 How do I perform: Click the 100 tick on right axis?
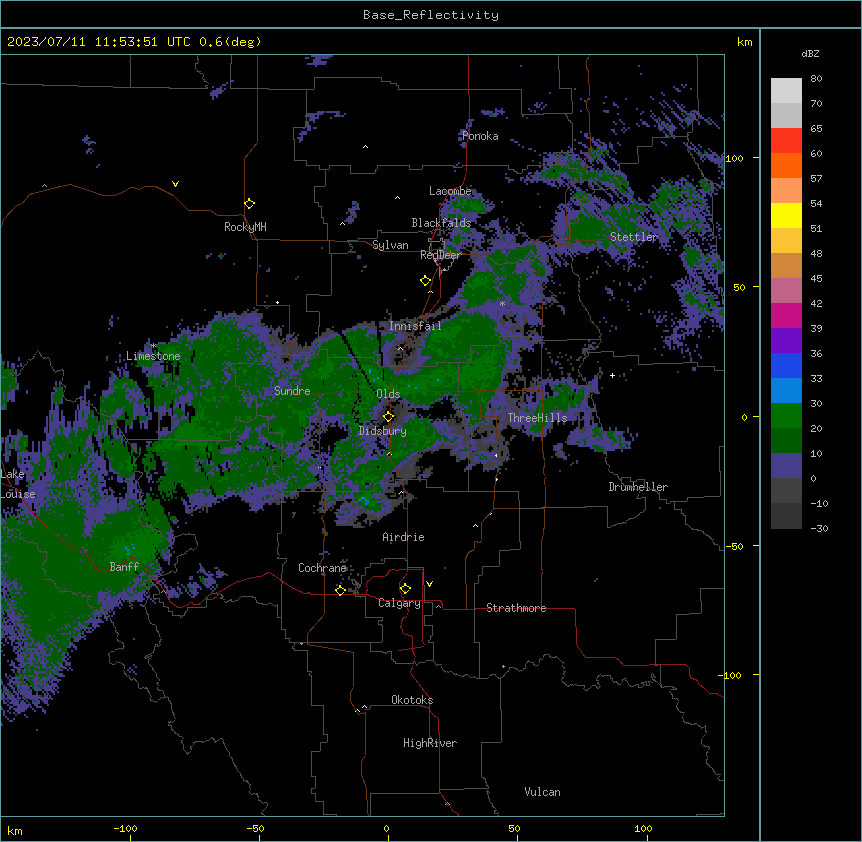pyautogui.click(x=734, y=158)
